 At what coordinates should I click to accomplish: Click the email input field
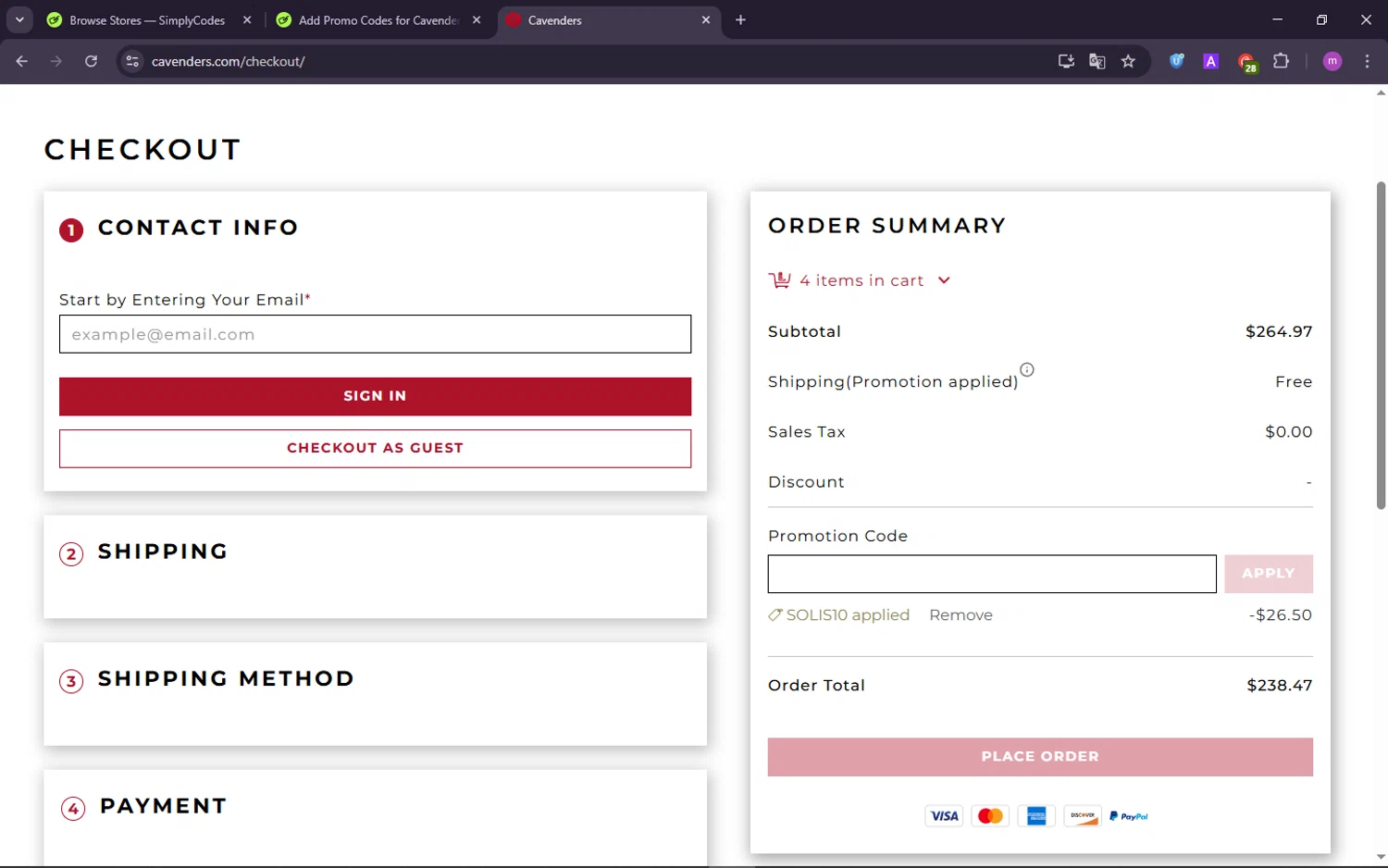(375, 334)
